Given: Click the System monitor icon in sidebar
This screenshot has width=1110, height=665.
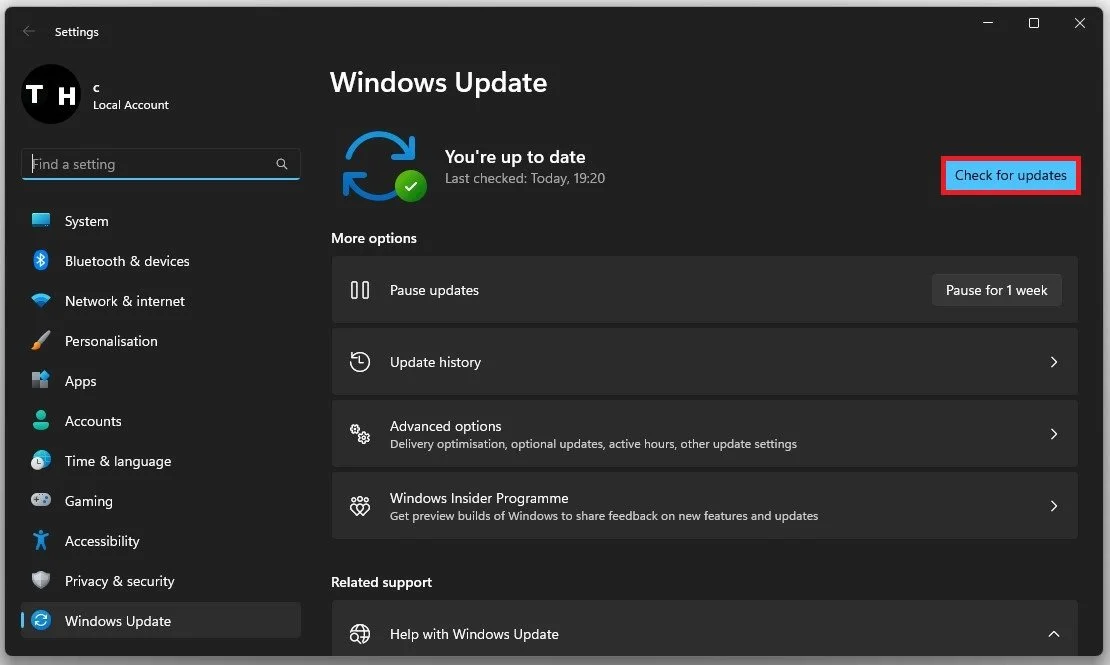Looking at the screenshot, I should pos(41,220).
